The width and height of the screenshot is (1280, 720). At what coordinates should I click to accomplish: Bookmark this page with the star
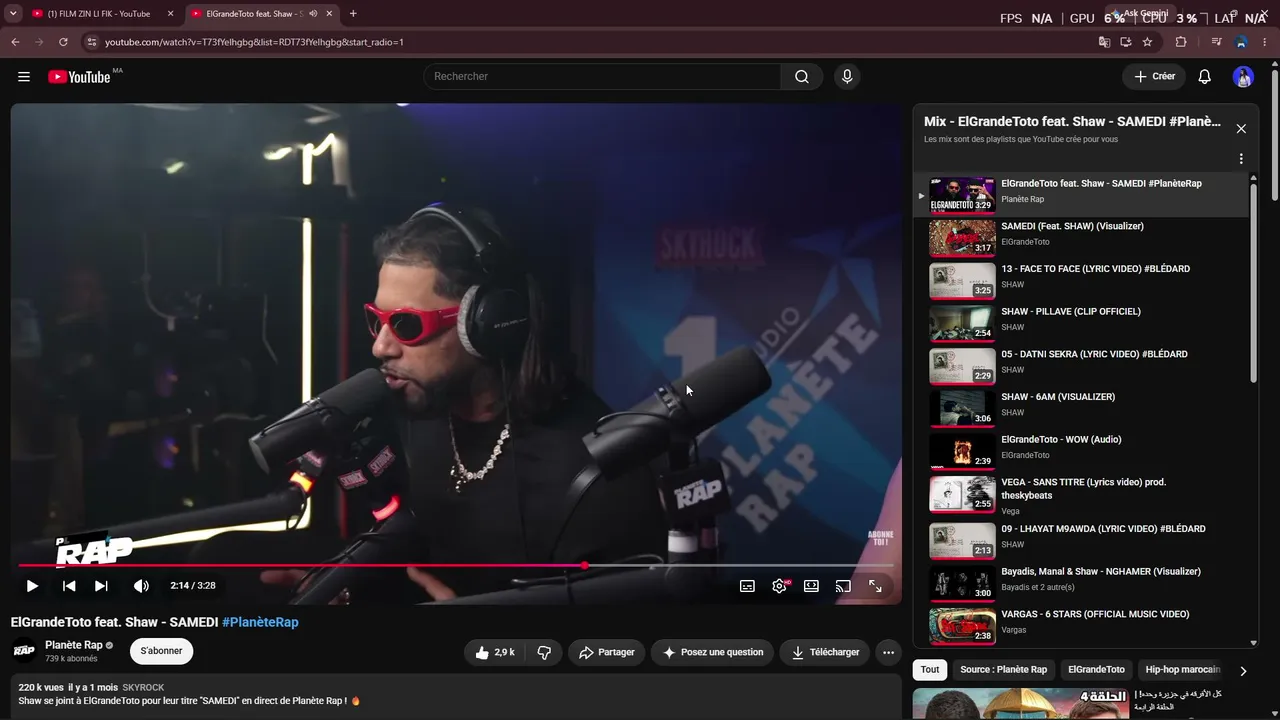pos(1147,42)
